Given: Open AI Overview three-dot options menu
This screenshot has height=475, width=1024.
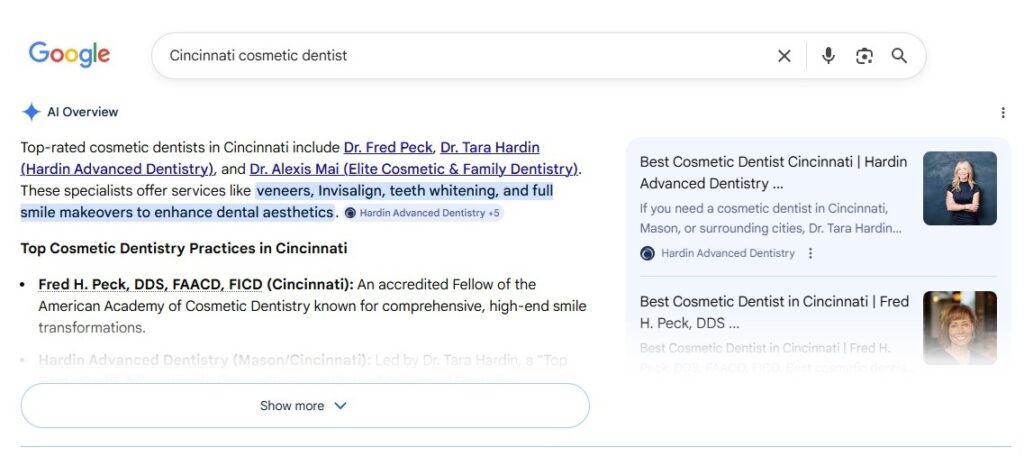Looking at the screenshot, I should click(x=1002, y=112).
